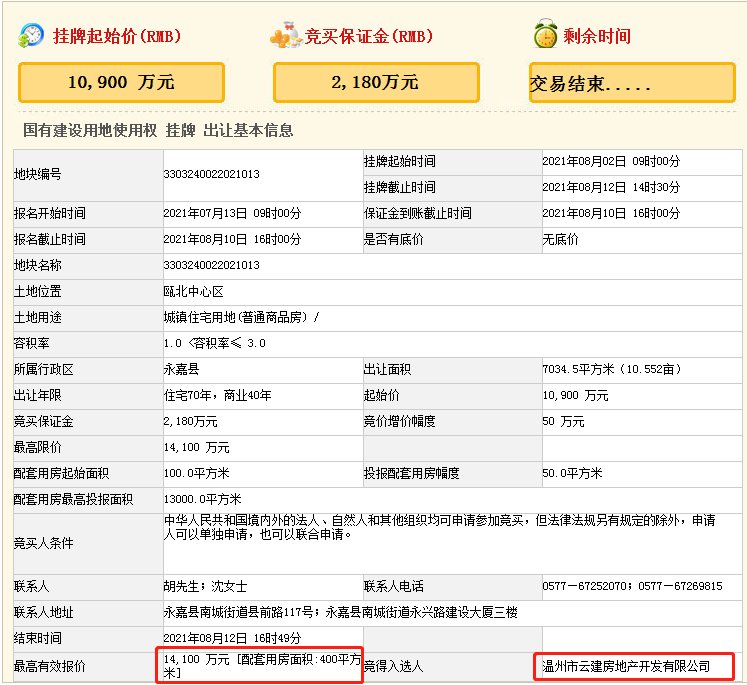The height and width of the screenshot is (685, 747).
Task: Click the district value 永嘉县
Action: tap(182, 369)
